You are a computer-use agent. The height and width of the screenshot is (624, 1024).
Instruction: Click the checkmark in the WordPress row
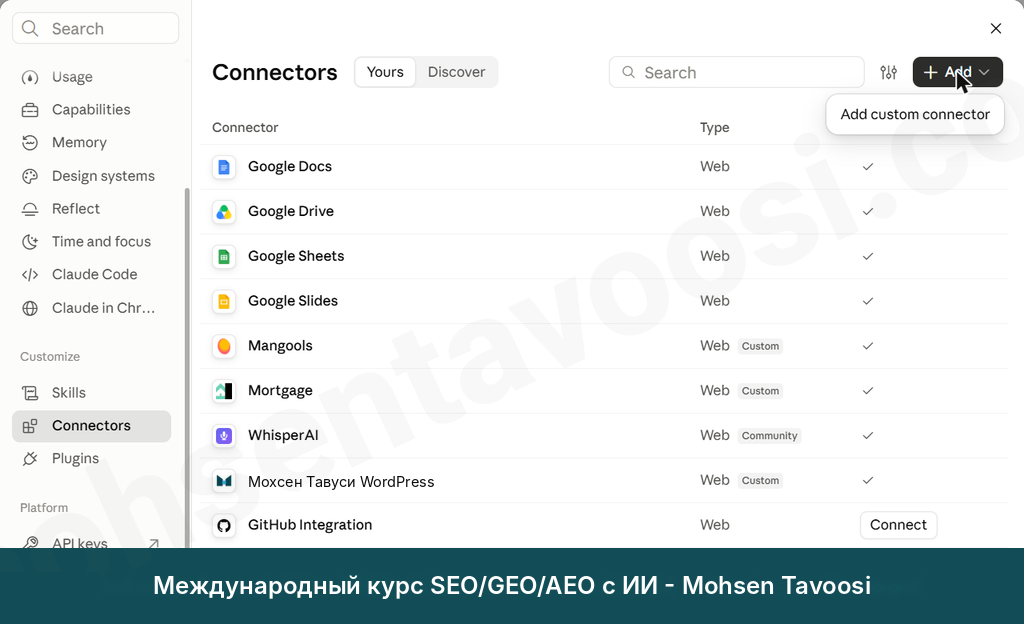868,480
